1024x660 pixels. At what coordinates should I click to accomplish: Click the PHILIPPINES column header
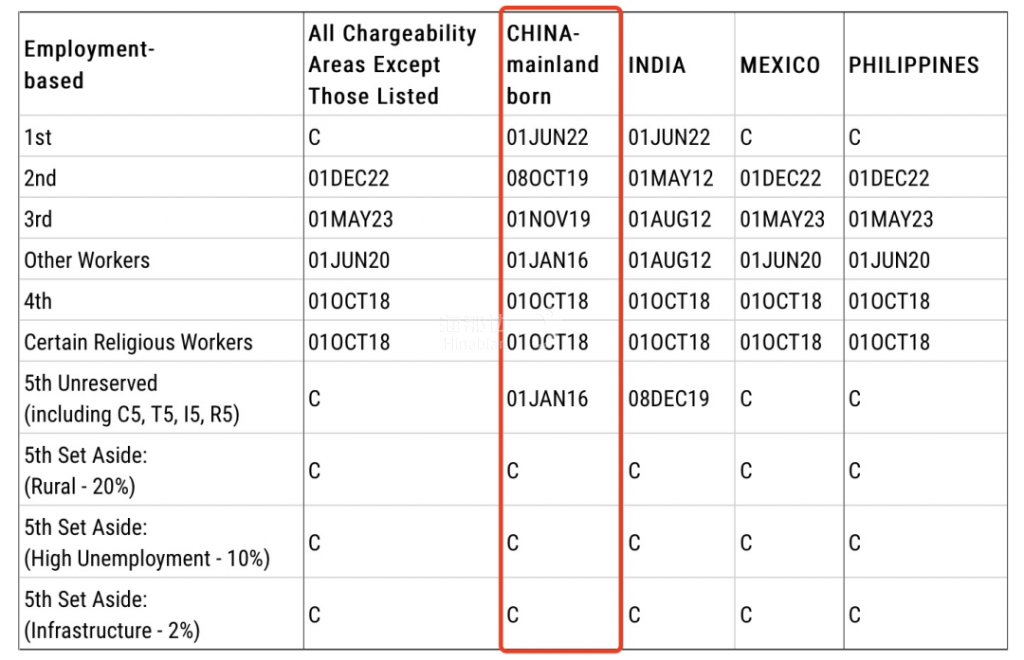(x=913, y=66)
